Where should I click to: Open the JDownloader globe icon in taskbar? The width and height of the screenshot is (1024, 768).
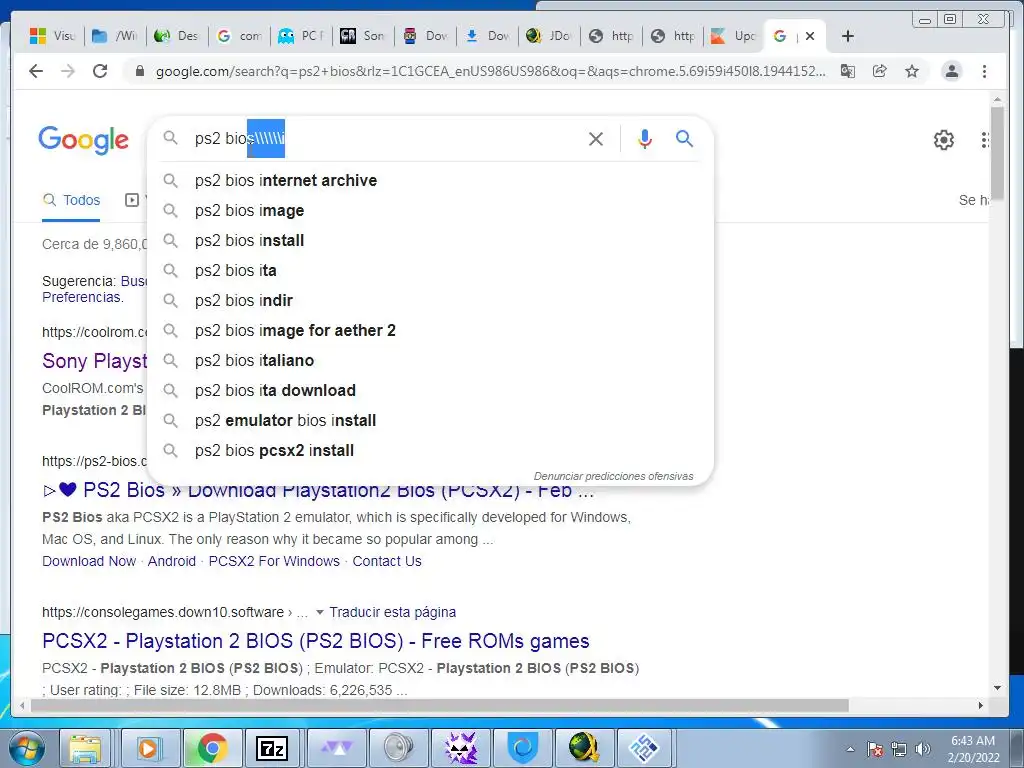pos(584,748)
